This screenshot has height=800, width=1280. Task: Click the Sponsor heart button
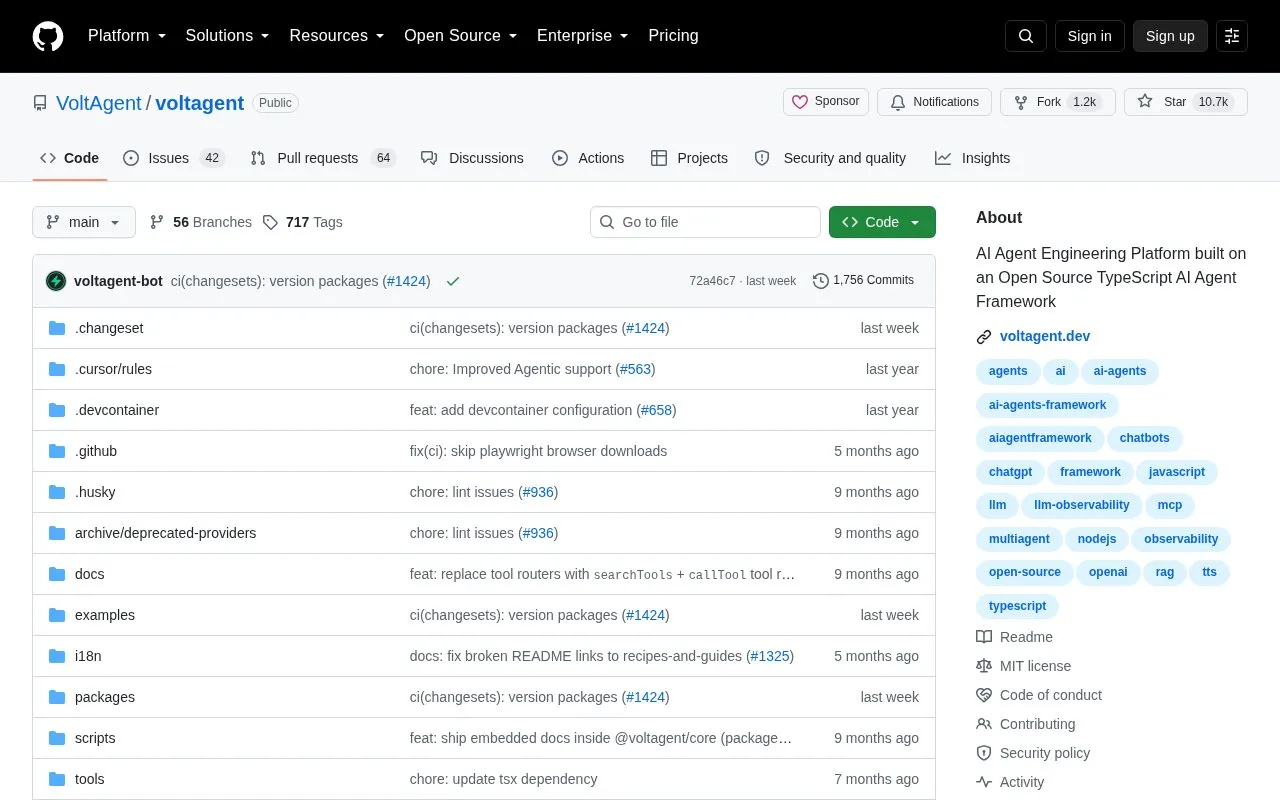coord(826,102)
